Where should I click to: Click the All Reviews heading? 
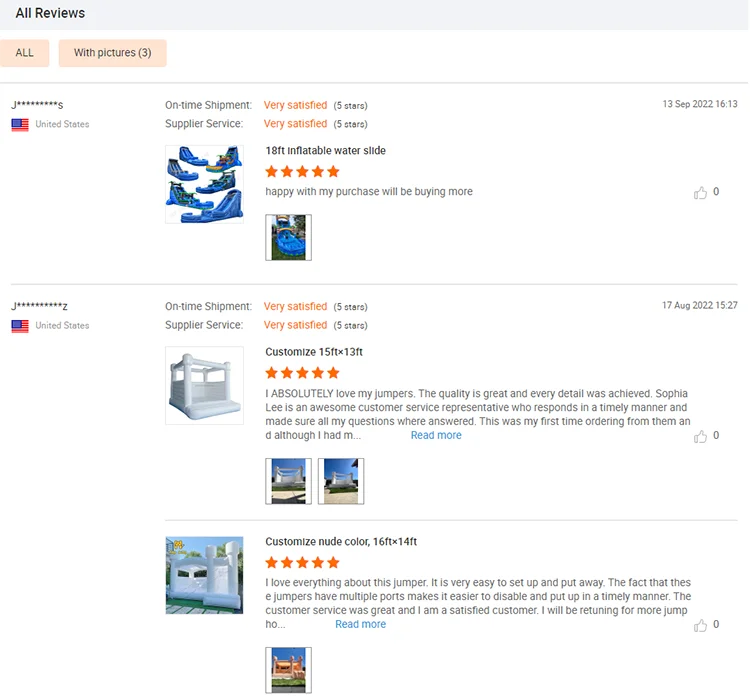50,13
